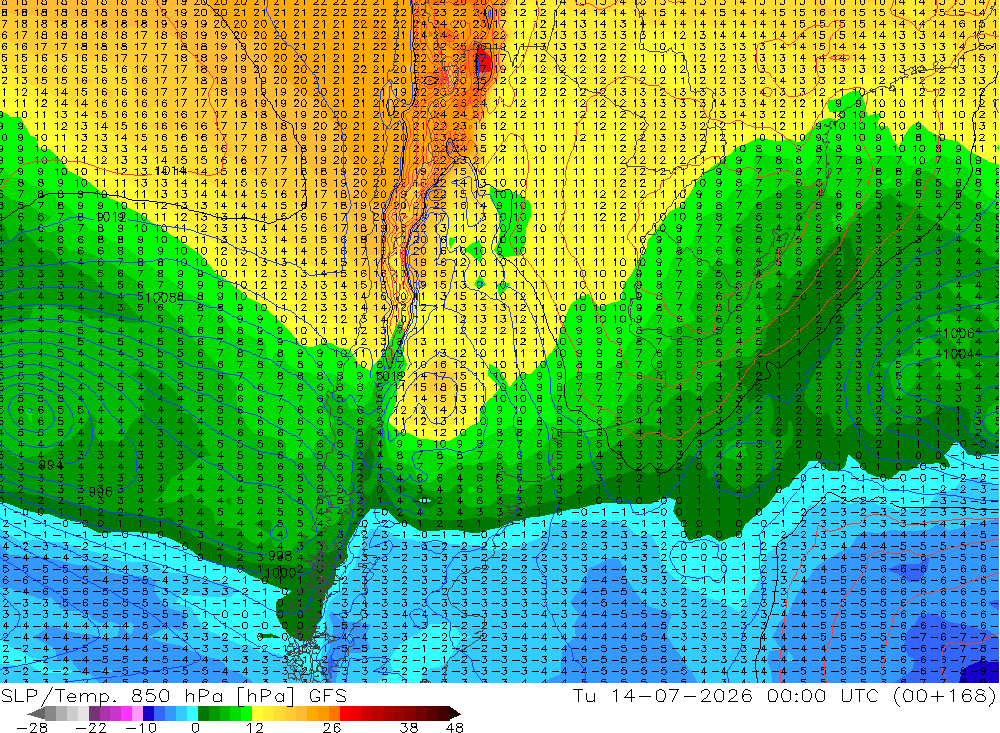1000x733 pixels.
Task: Click the '1006' isobar pressure label
Action: coord(959,334)
